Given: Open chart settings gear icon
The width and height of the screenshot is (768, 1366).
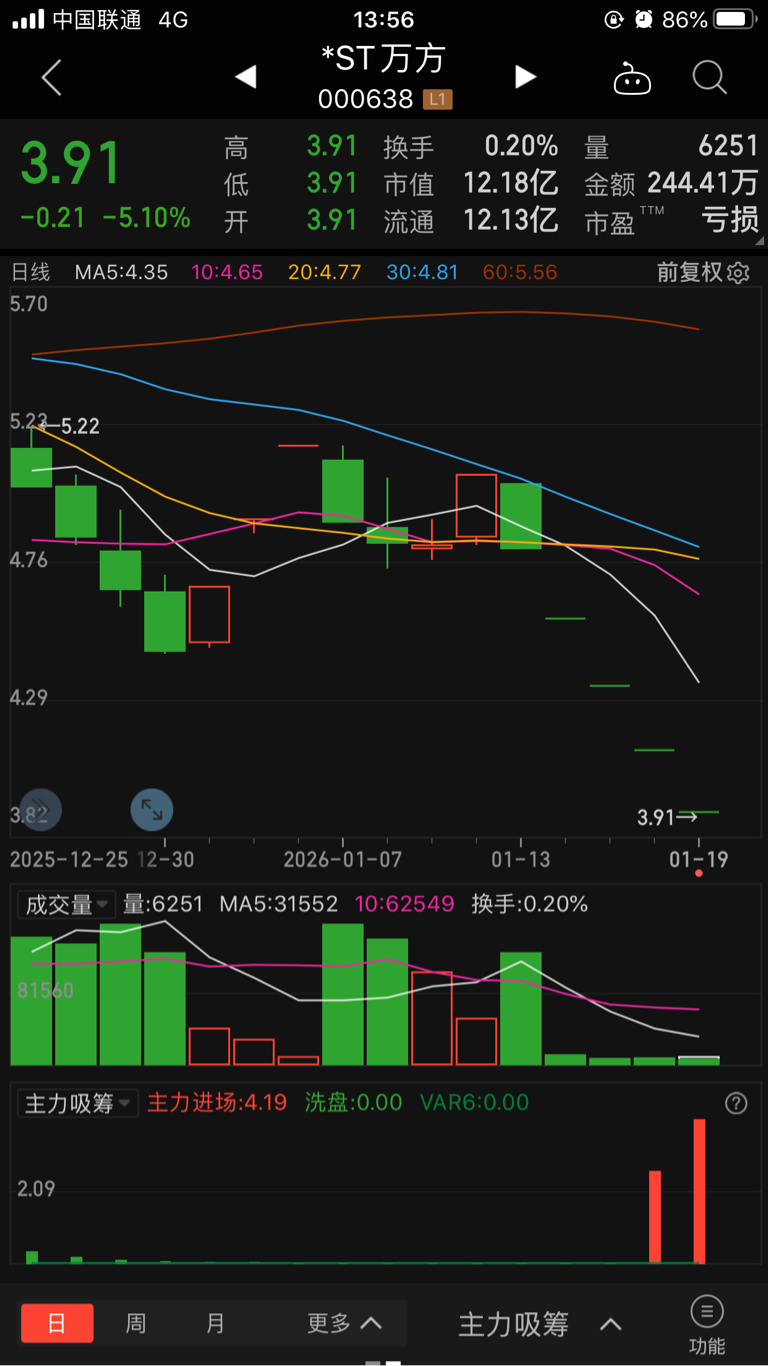Looking at the screenshot, I should click(x=739, y=272).
